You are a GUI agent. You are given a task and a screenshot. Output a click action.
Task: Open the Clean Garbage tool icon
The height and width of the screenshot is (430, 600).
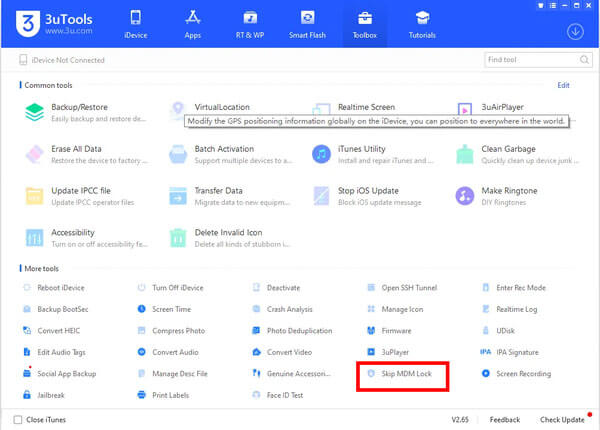pyautogui.click(x=466, y=153)
